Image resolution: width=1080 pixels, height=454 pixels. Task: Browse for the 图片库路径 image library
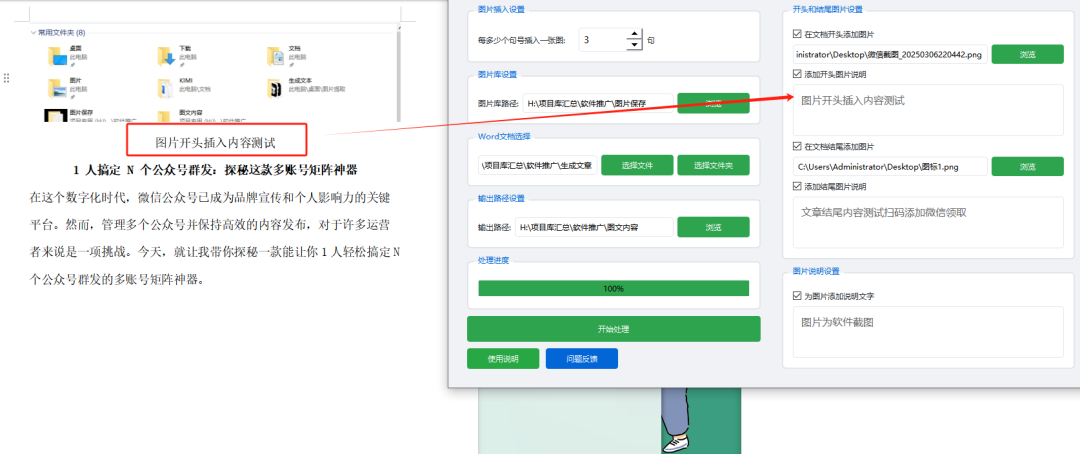click(x=713, y=103)
